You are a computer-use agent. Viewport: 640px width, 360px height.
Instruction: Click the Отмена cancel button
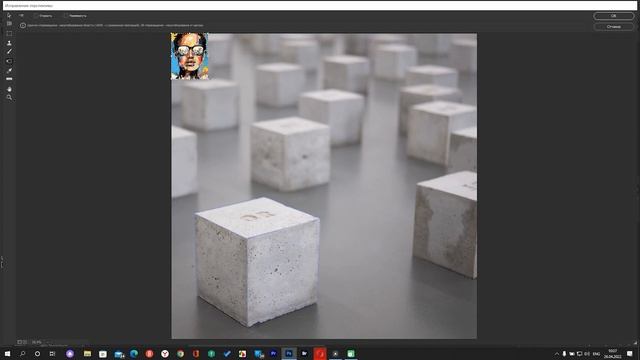(613, 27)
